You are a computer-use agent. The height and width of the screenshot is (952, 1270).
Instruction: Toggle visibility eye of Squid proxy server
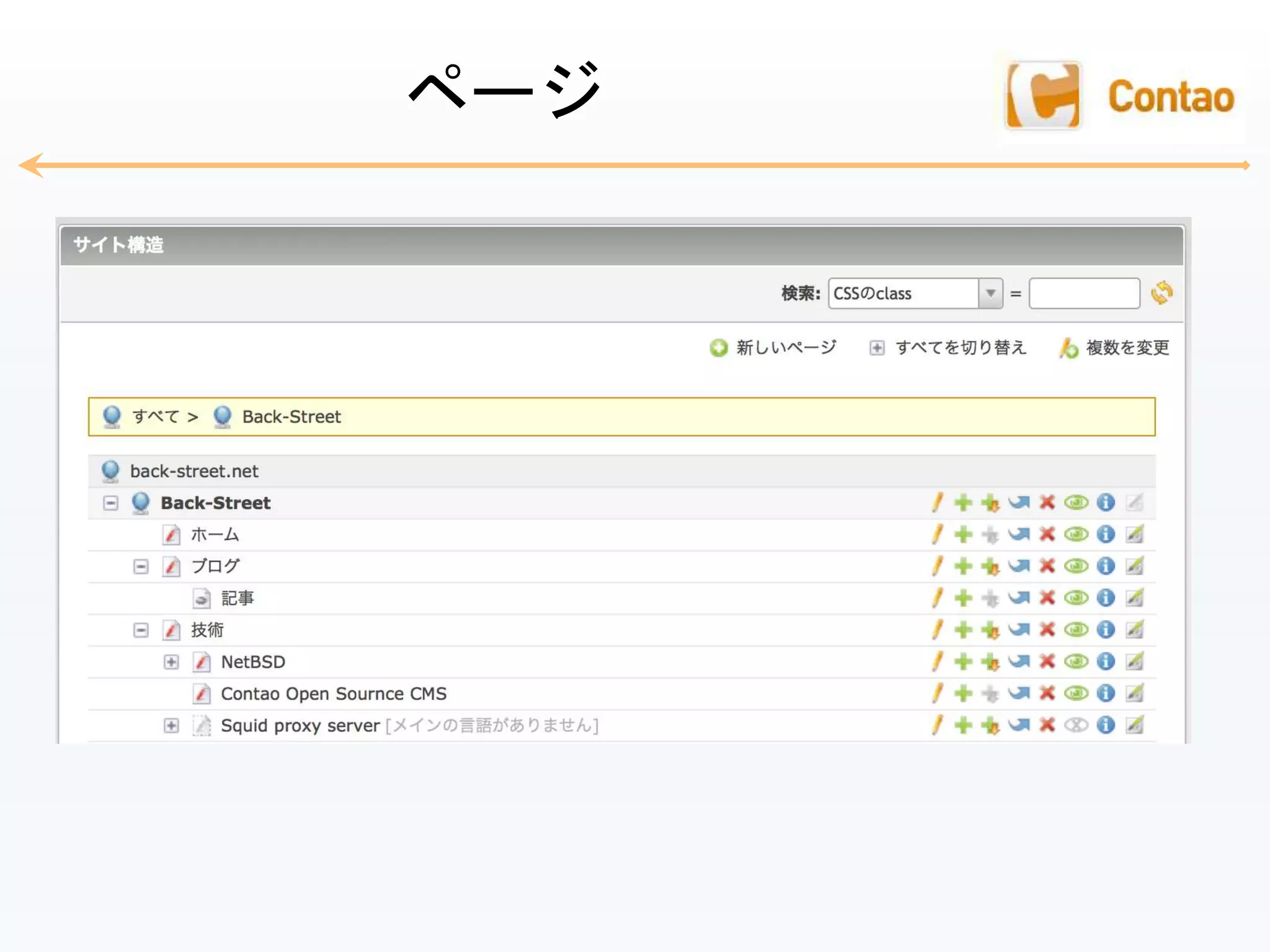point(1076,725)
